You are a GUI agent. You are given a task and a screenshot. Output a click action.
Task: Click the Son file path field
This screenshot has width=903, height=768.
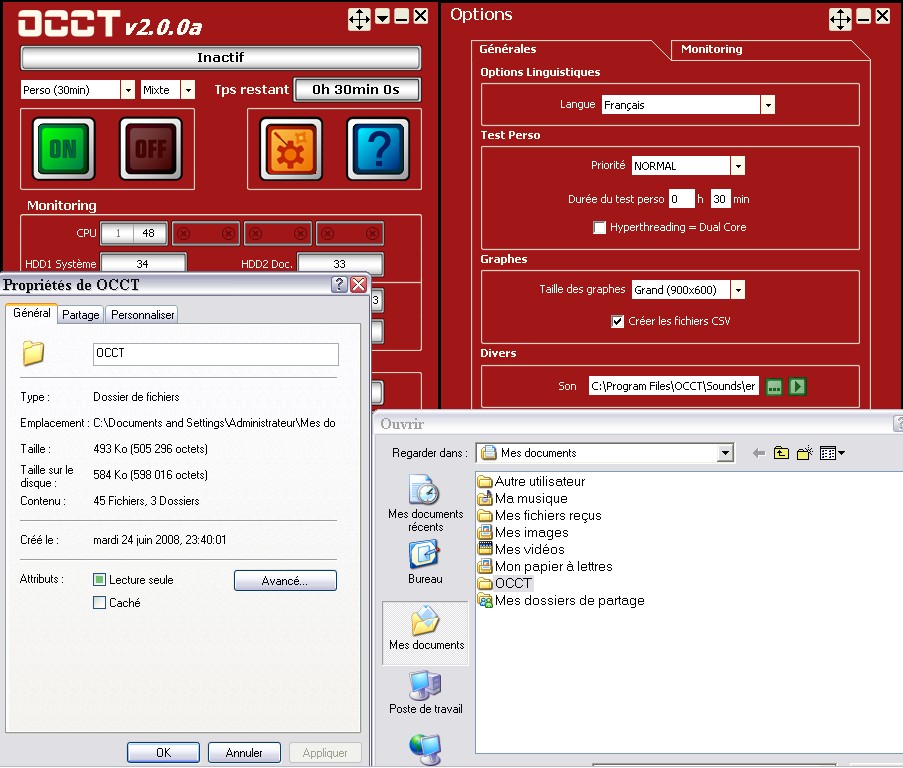pyautogui.click(x=673, y=386)
